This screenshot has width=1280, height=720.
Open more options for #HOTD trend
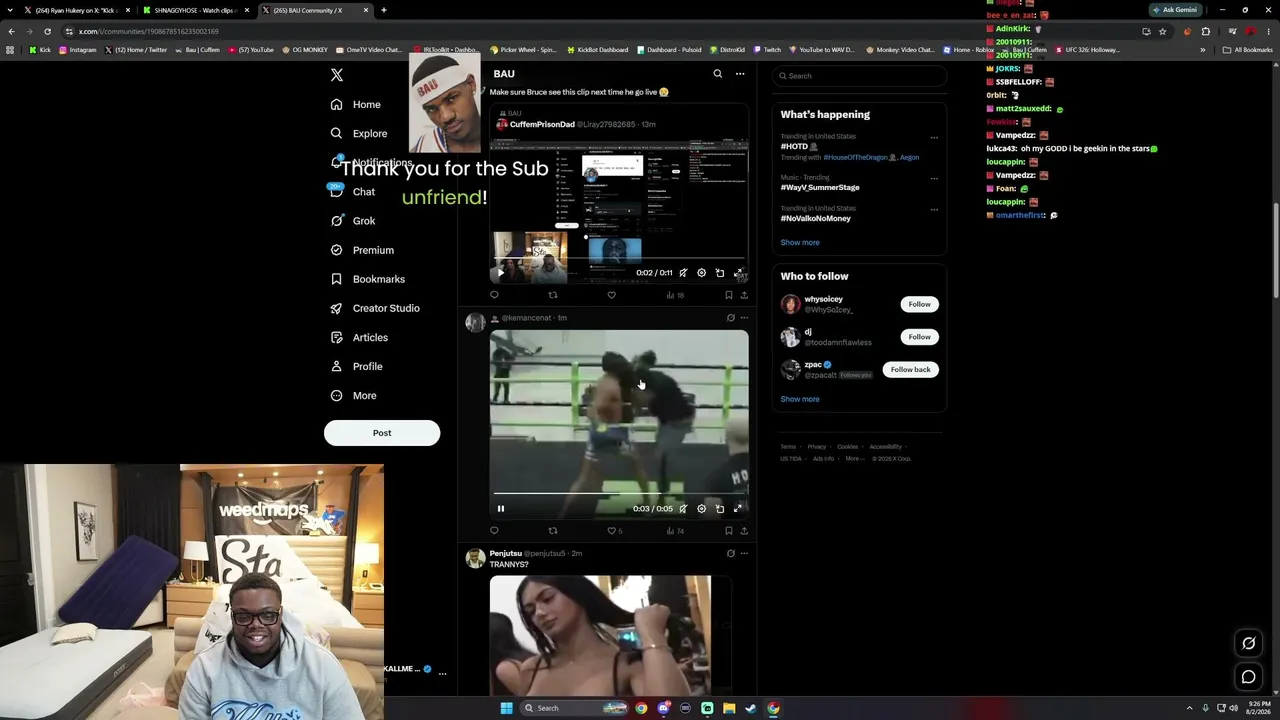tap(934, 138)
